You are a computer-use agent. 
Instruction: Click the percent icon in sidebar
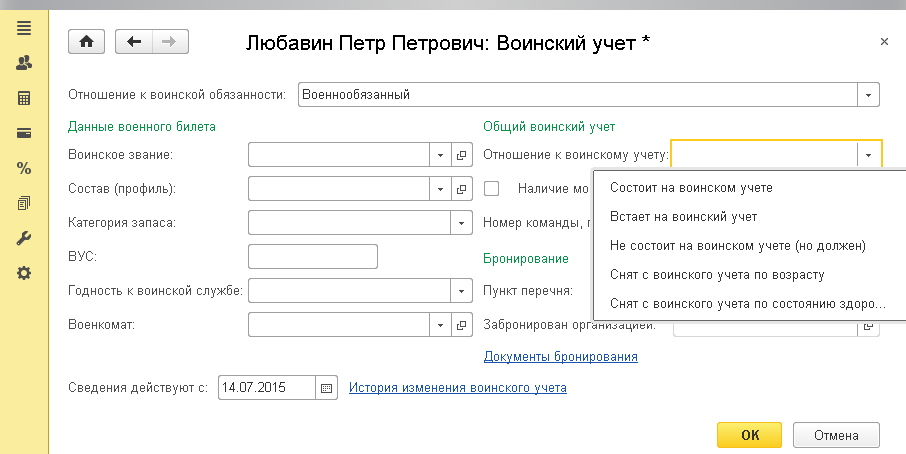pyautogui.click(x=24, y=168)
